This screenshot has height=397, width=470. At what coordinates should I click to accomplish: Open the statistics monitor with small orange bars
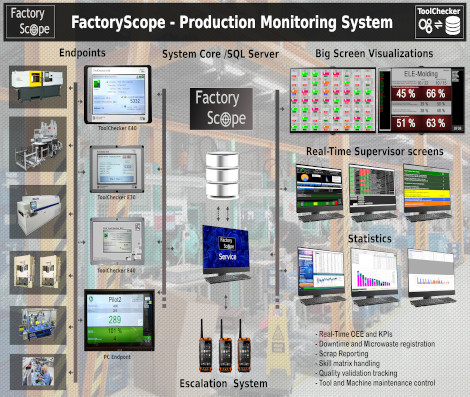pyautogui.click(x=431, y=277)
